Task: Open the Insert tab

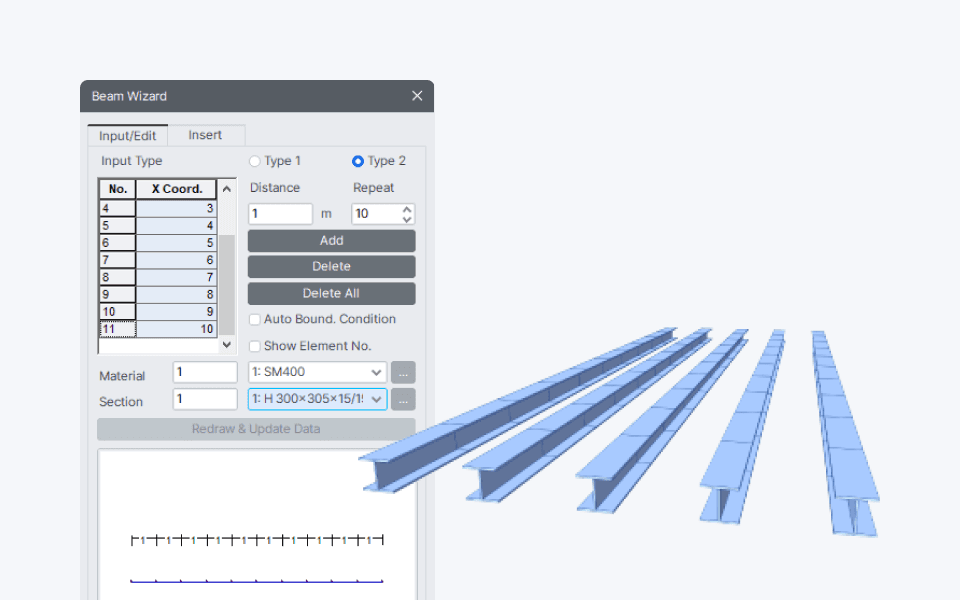Action: point(205,135)
